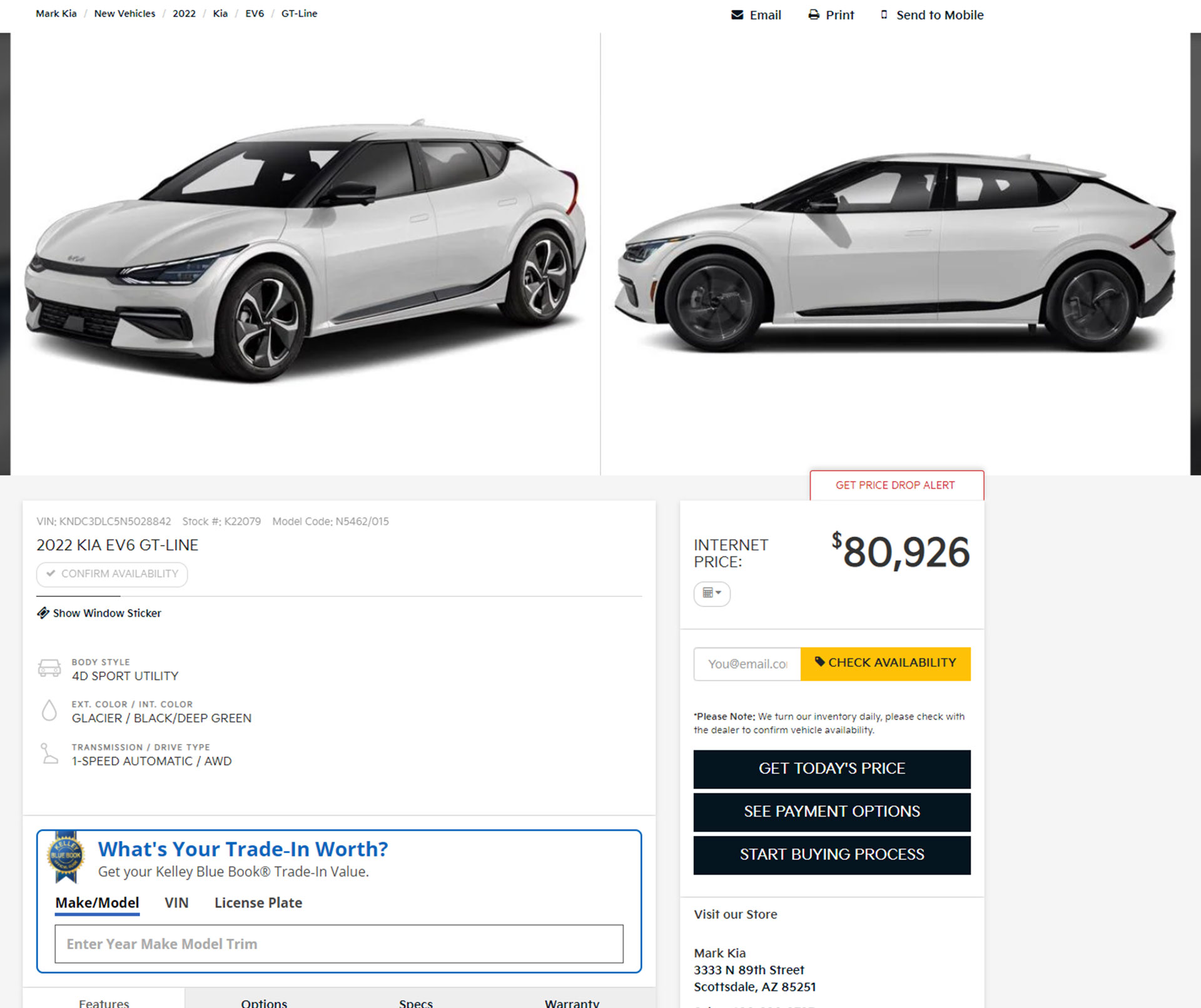Click the email address input field

[x=747, y=664]
